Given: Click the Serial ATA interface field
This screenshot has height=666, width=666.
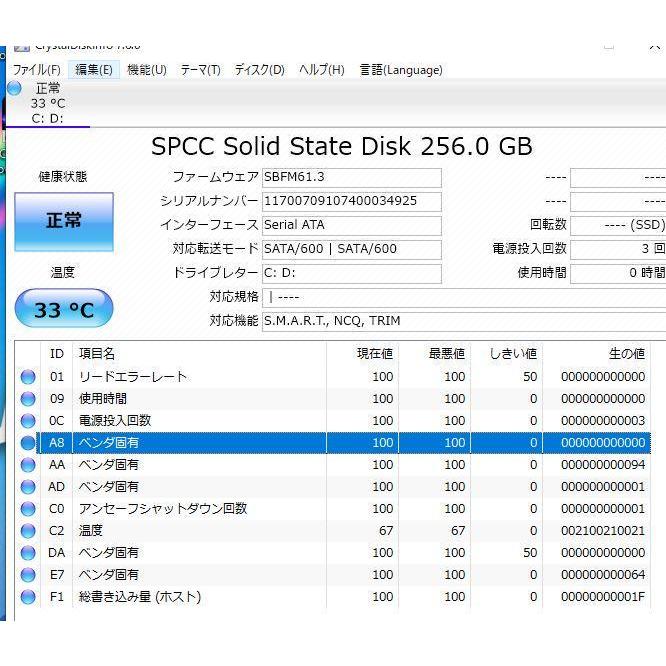Looking at the screenshot, I should point(352,226).
